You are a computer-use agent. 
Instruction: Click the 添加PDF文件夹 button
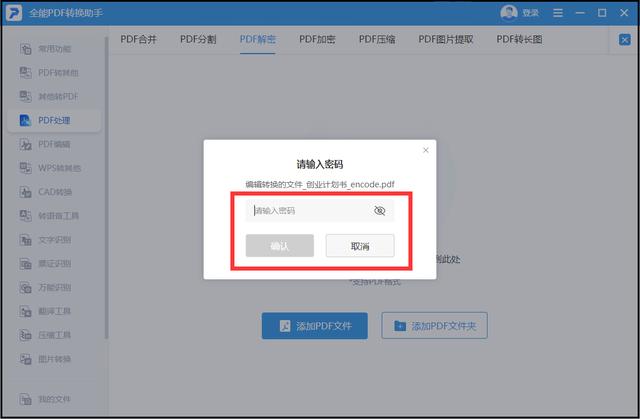tap(434, 326)
